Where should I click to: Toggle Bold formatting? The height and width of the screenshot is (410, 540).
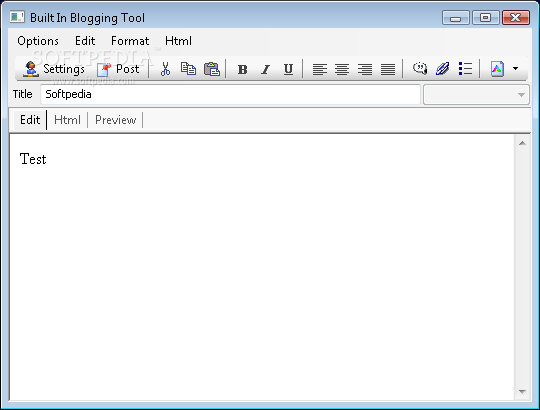(x=242, y=69)
